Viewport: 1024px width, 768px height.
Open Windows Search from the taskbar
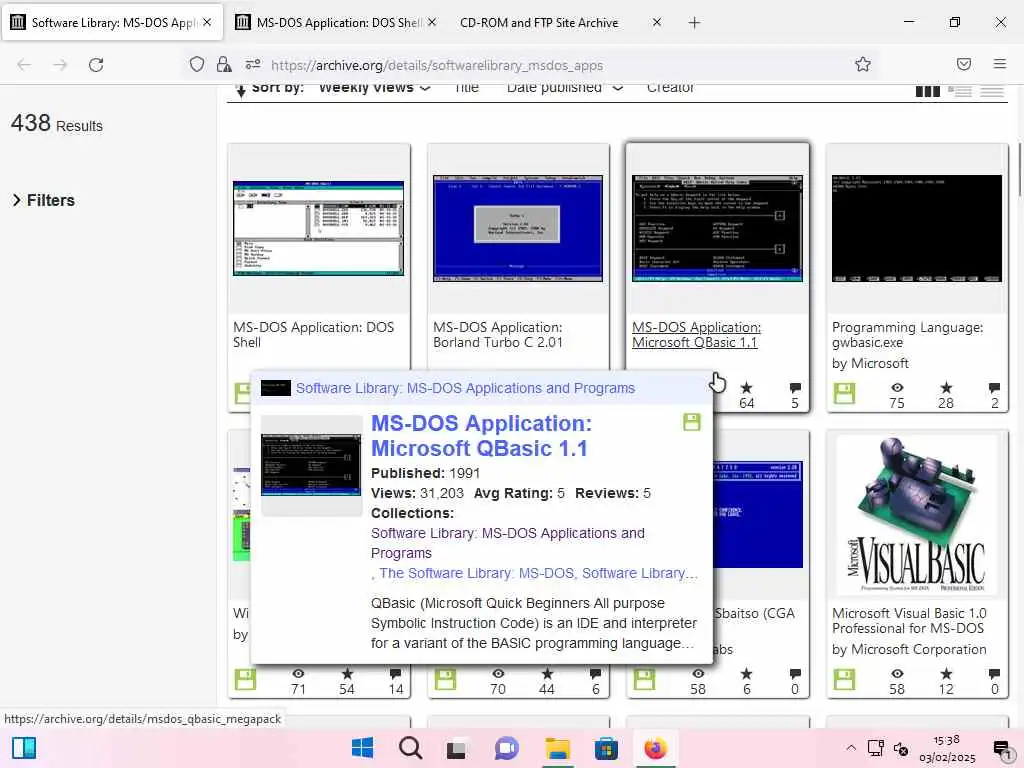[x=410, y=748]
